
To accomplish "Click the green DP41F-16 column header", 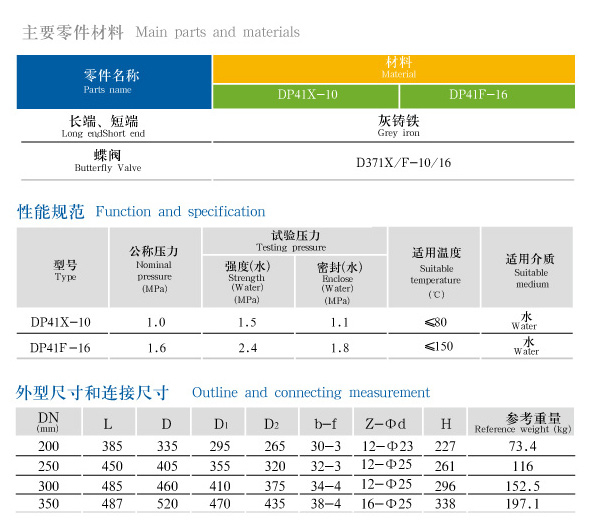I will tap(487, 96).
